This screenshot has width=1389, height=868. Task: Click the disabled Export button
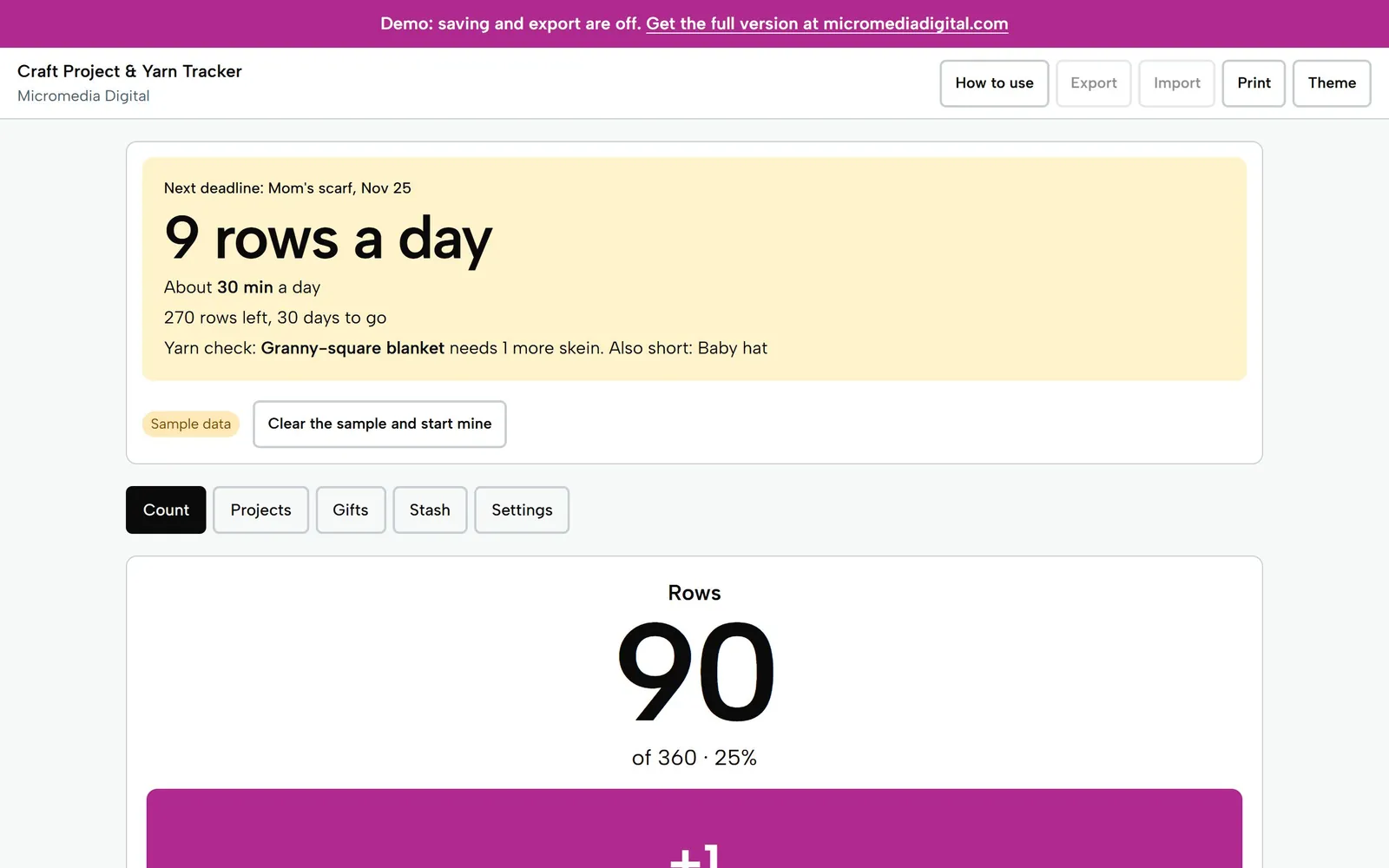click(x=1093, y=83)
